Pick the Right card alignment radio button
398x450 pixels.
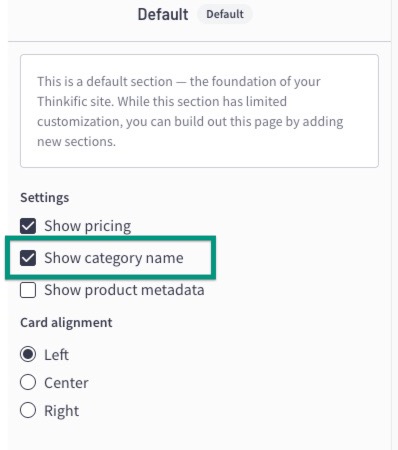point(28,410)
